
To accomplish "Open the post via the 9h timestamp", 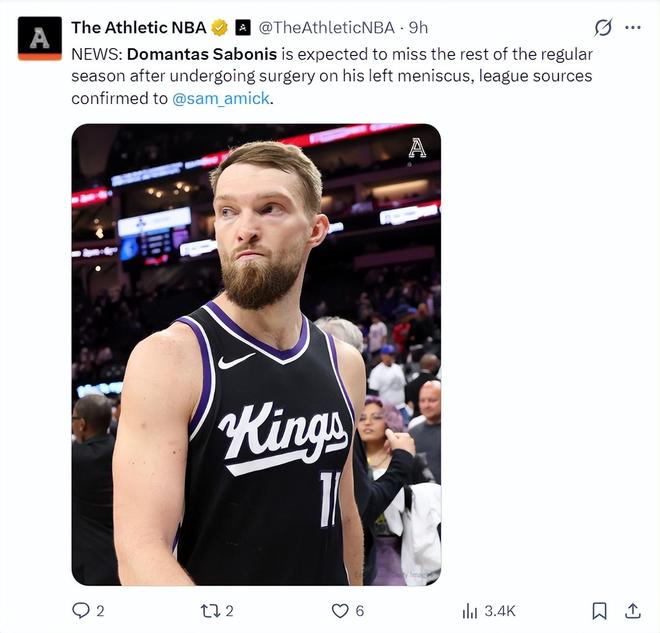I will (x=419, y=28).
